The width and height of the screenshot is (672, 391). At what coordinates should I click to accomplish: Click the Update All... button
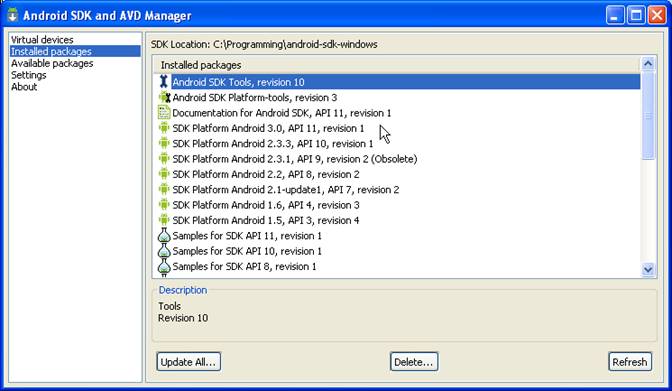coord(189,362)
